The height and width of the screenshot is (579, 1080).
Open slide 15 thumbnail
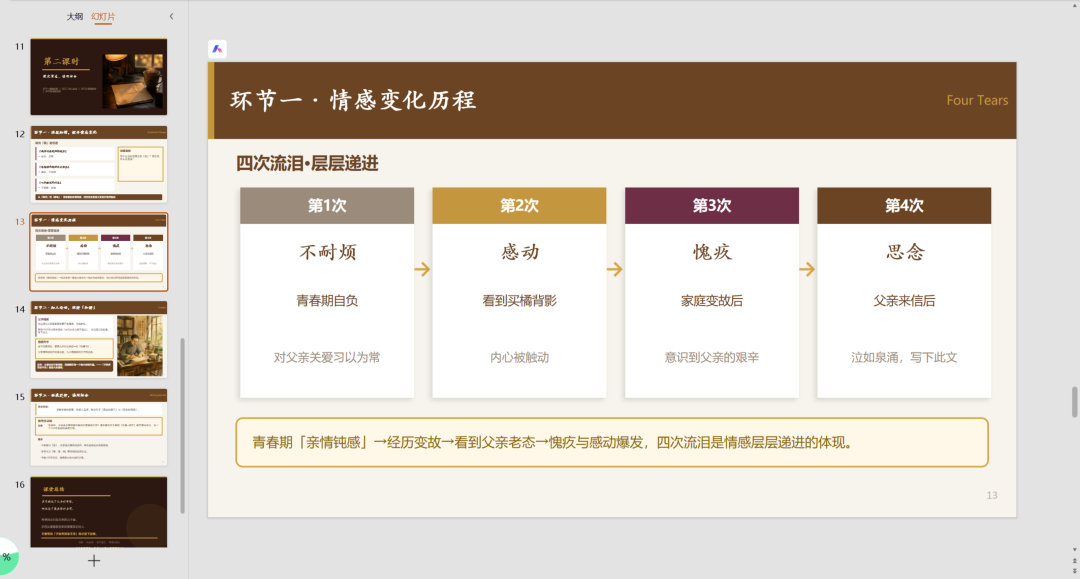coord(98,427)
